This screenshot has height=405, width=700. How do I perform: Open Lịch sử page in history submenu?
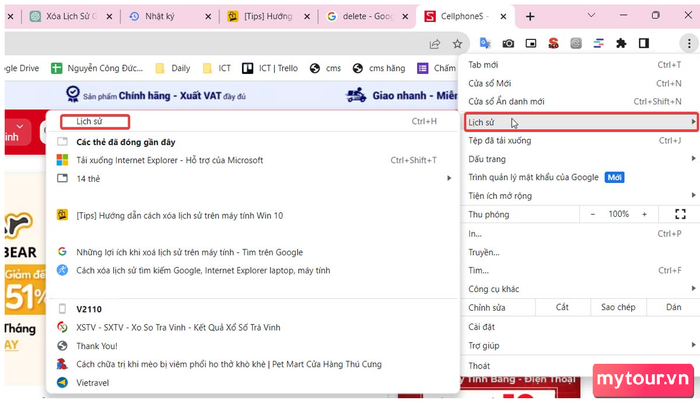[x=253, y=121]
